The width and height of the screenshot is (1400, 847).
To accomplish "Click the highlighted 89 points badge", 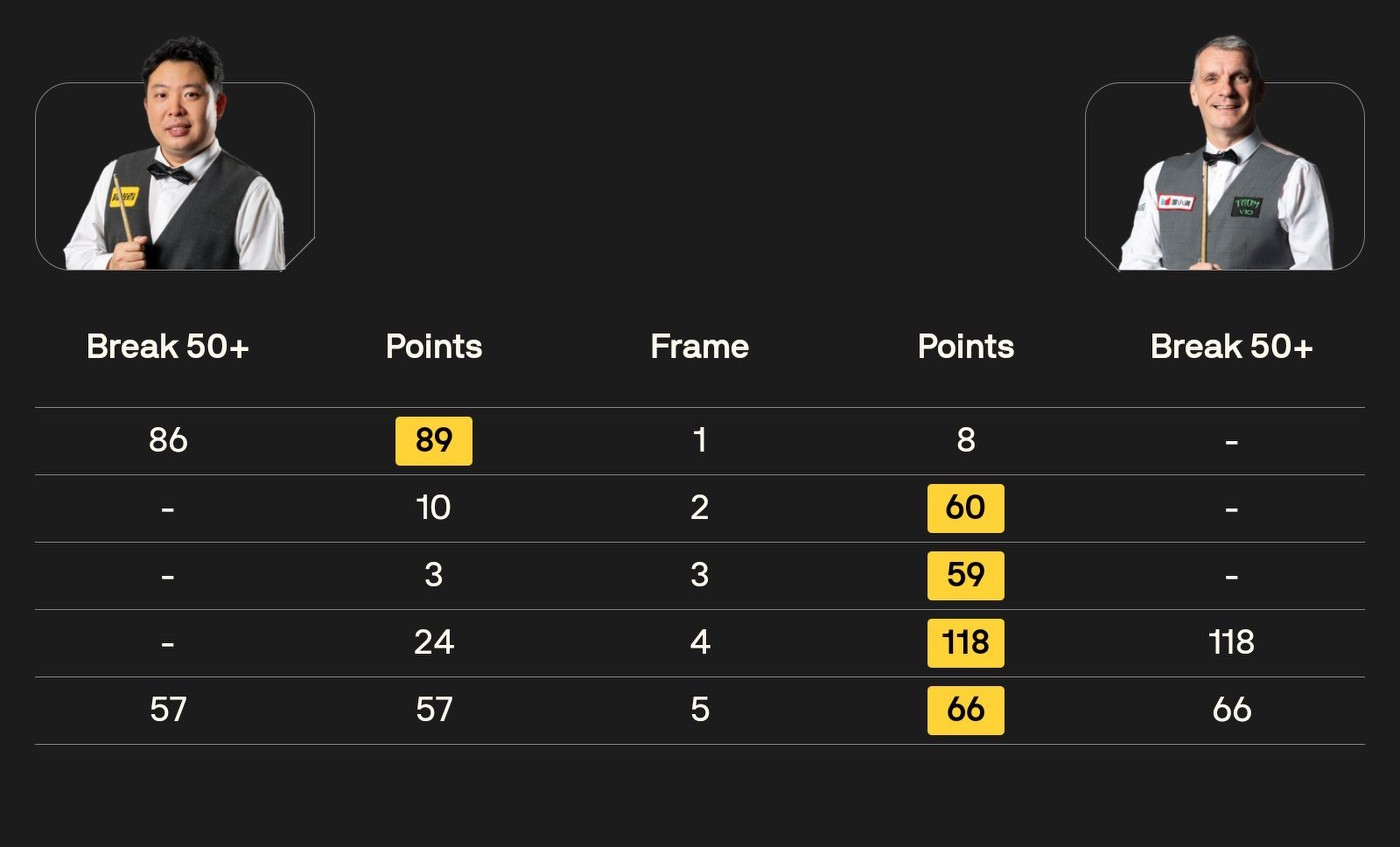I will tap(434, 441).
